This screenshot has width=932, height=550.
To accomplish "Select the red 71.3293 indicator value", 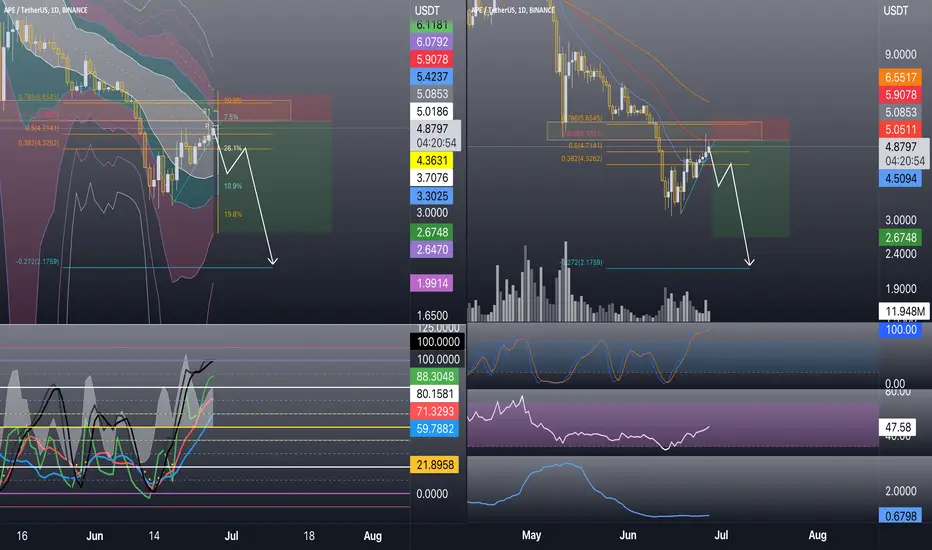I will coord(434,411).
